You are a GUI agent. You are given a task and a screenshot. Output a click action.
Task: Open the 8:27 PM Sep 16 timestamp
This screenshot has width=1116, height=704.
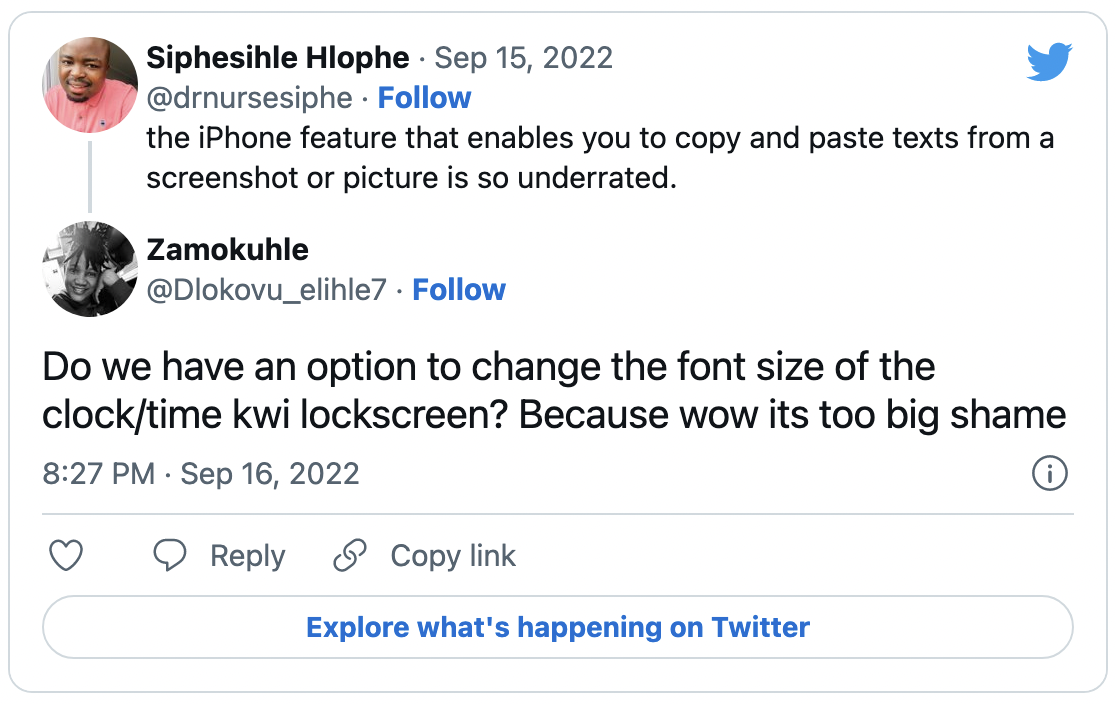tap(198, 474)
